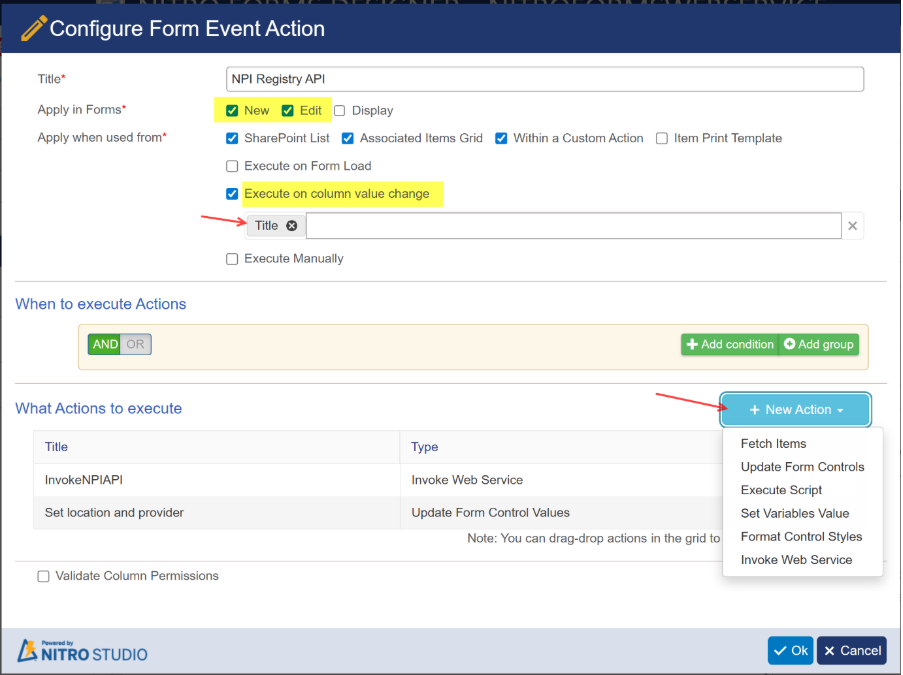
Task: Select the AND condition operator
Action: [x=105, y=344]
